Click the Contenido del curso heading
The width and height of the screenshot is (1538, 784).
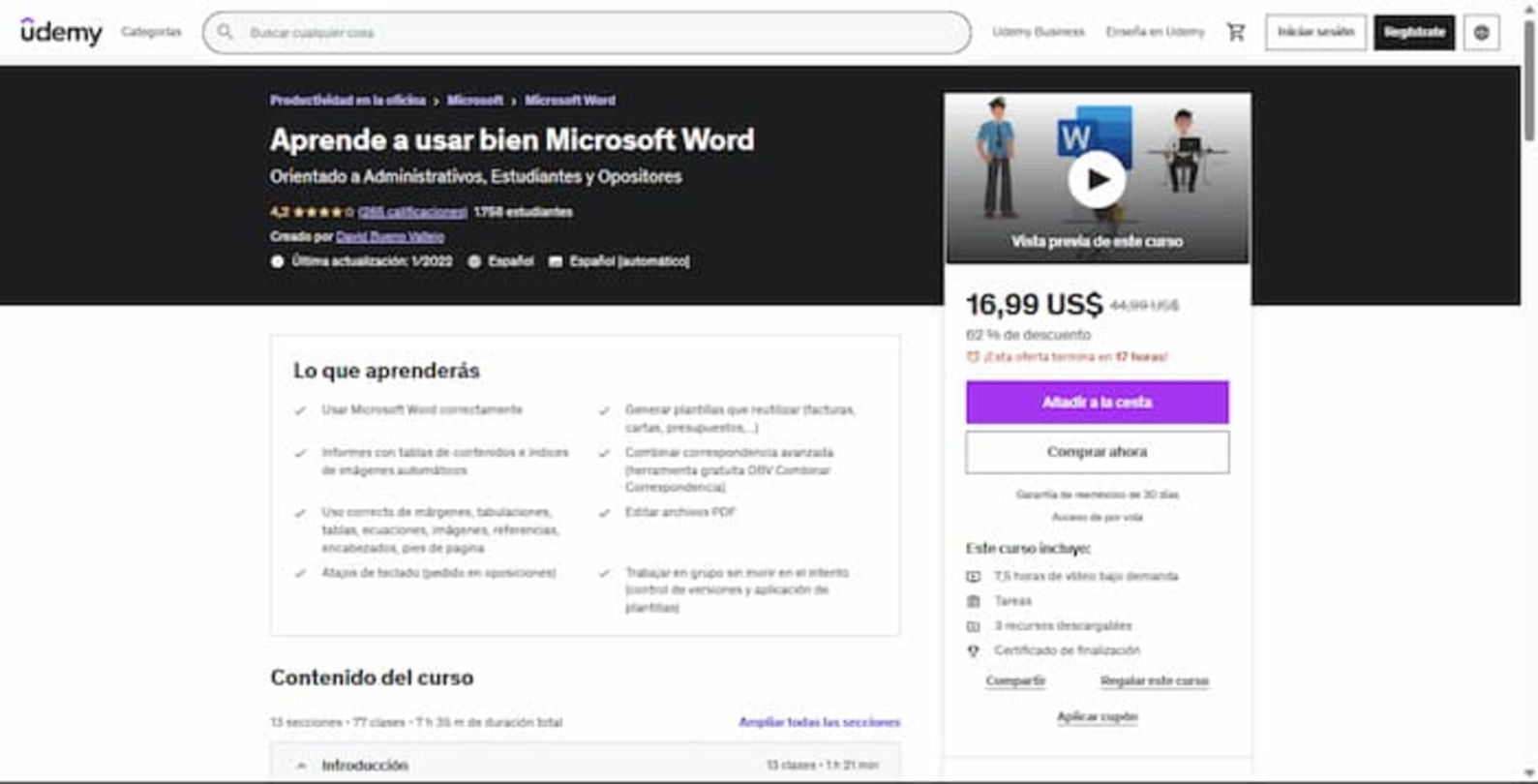(372, 678)
